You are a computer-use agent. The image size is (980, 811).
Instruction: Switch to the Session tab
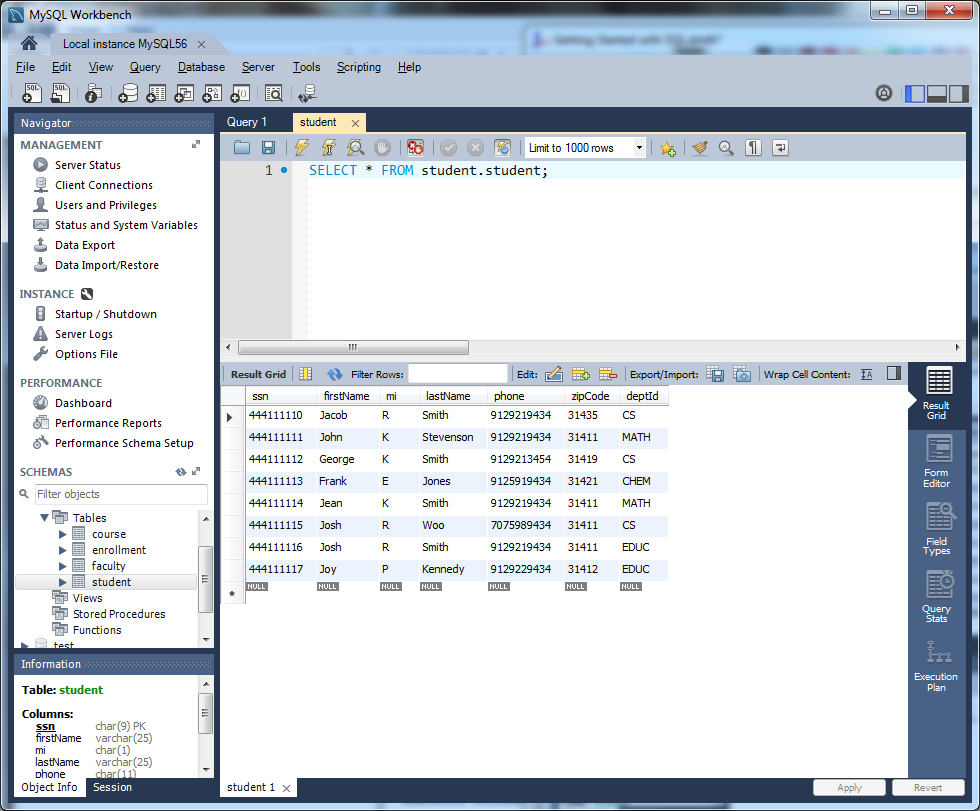coord(112,787)
